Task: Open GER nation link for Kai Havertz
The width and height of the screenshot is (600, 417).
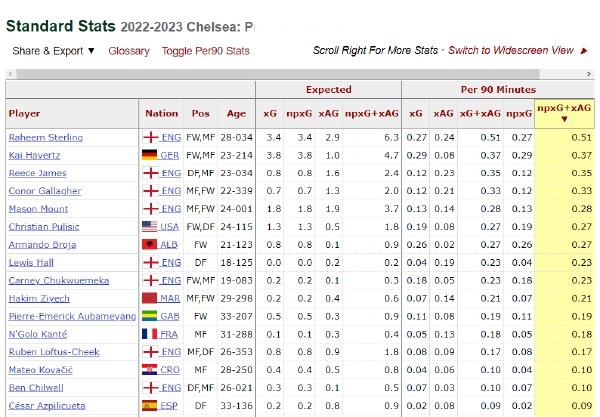Action: 170,156
